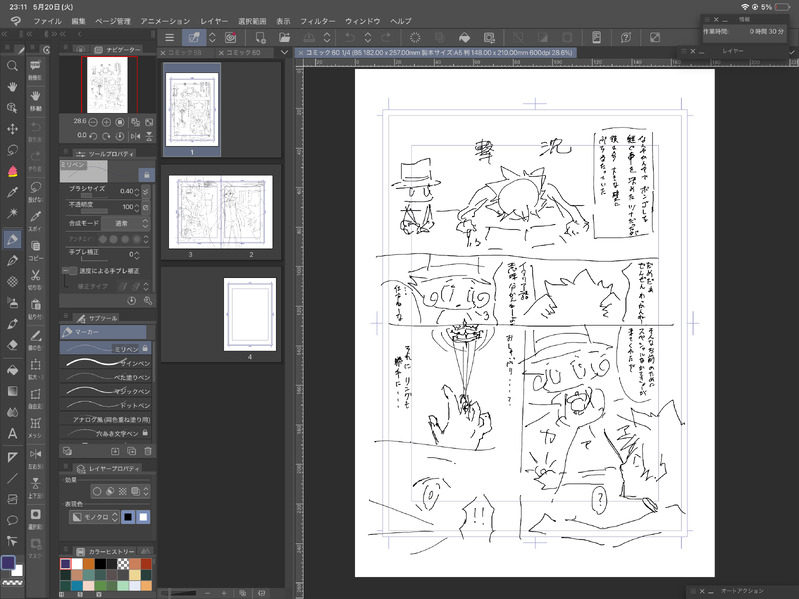Screen dimensions: 799x599
Task: Click the Fill icon in the command bar
Action: coord(464,37)
